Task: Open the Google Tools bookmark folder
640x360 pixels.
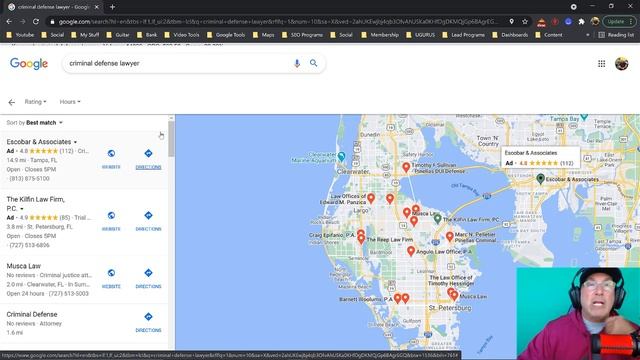Action: pyautogui.click(x=226, y=35)
